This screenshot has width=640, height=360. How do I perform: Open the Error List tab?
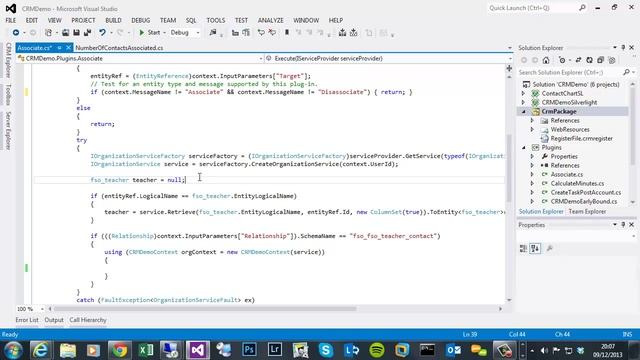tap(27, 320)
